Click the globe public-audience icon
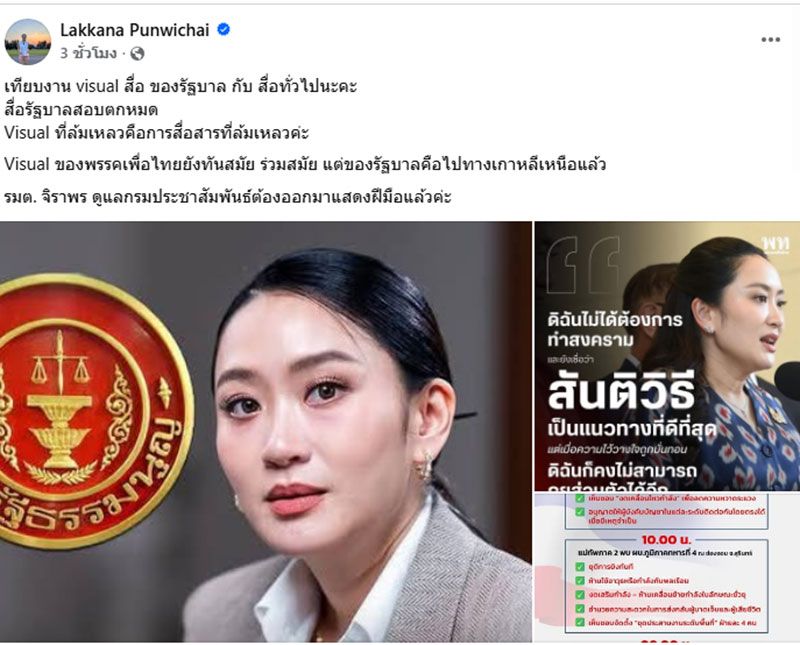This screenshot has width=800, height=645. pos(137,53)
